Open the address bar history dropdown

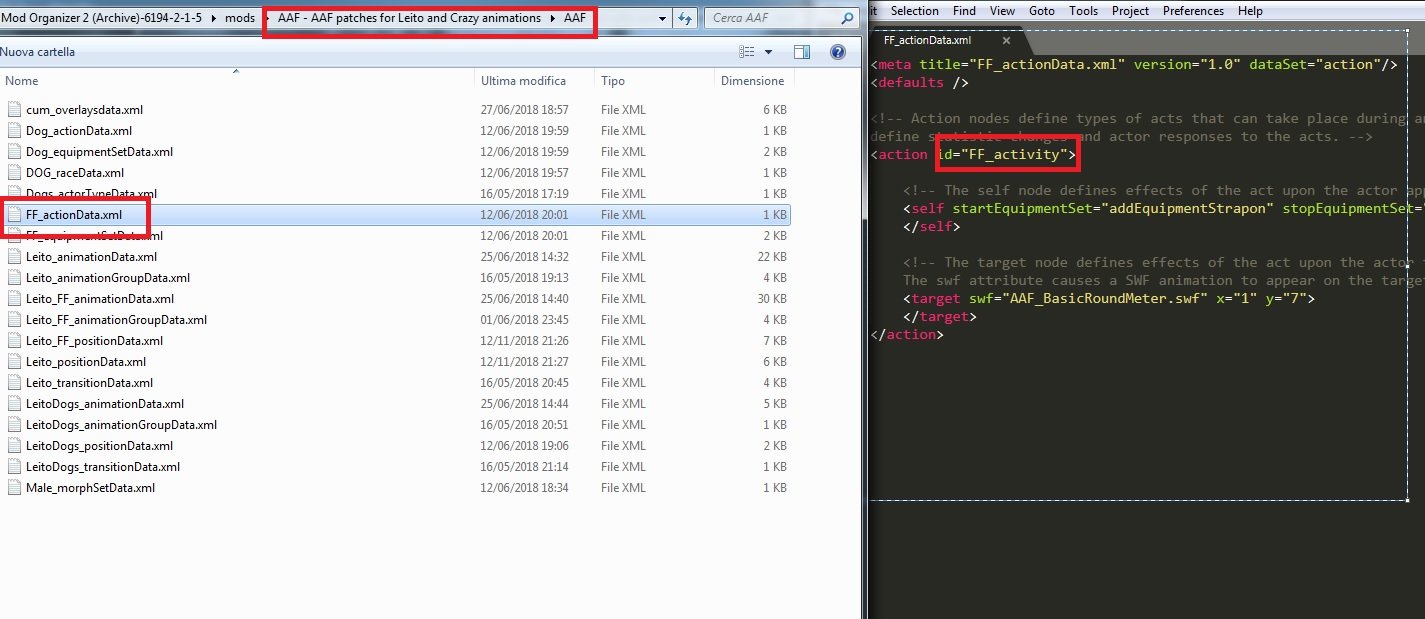(664, 19)
